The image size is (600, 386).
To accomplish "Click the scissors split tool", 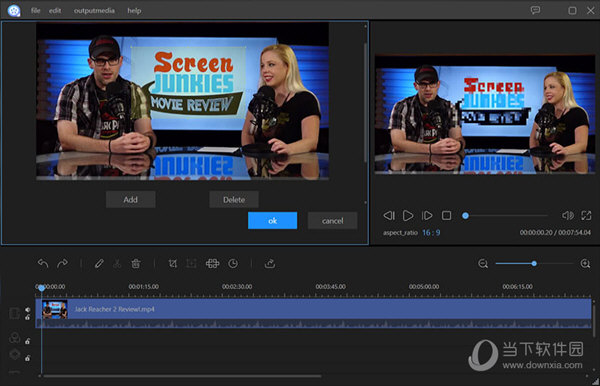I will coord(117,263).
